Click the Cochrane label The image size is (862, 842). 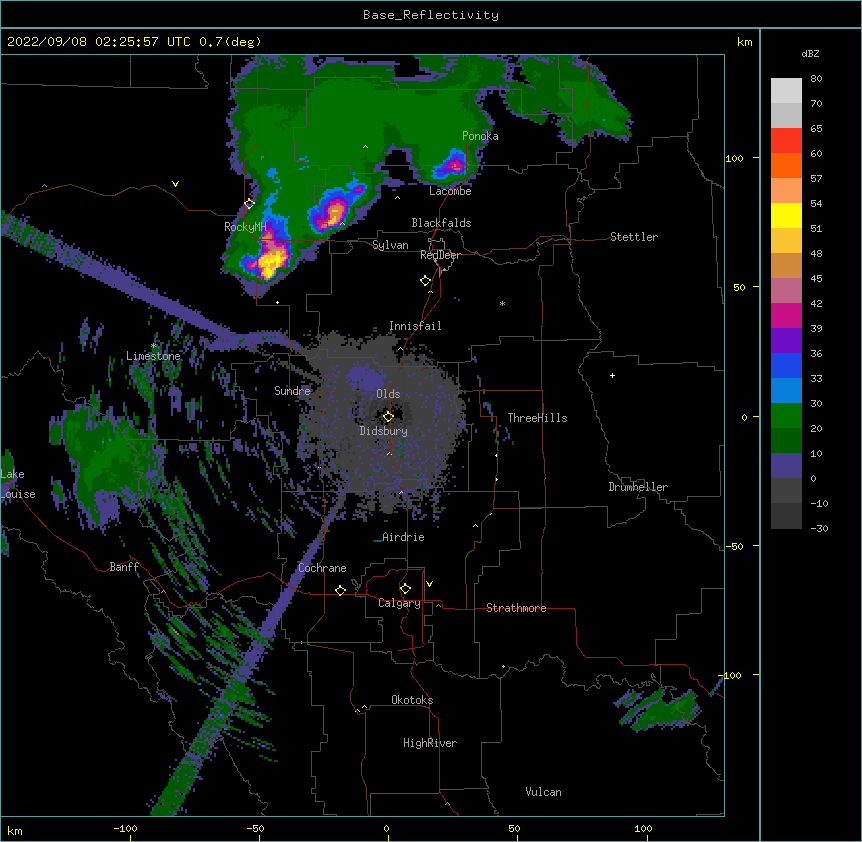(322, 568)
